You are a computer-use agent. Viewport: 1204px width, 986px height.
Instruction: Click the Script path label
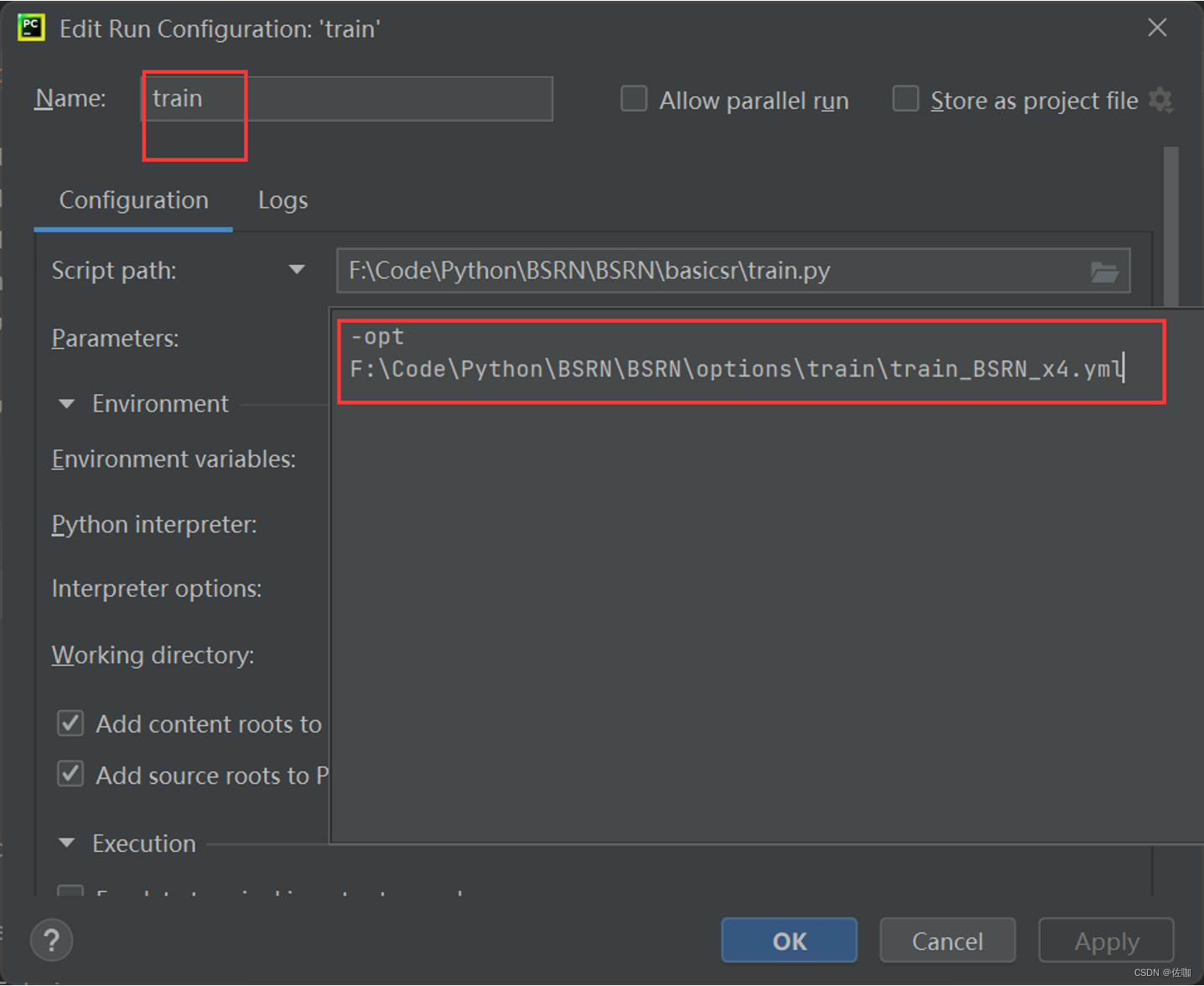114,271
